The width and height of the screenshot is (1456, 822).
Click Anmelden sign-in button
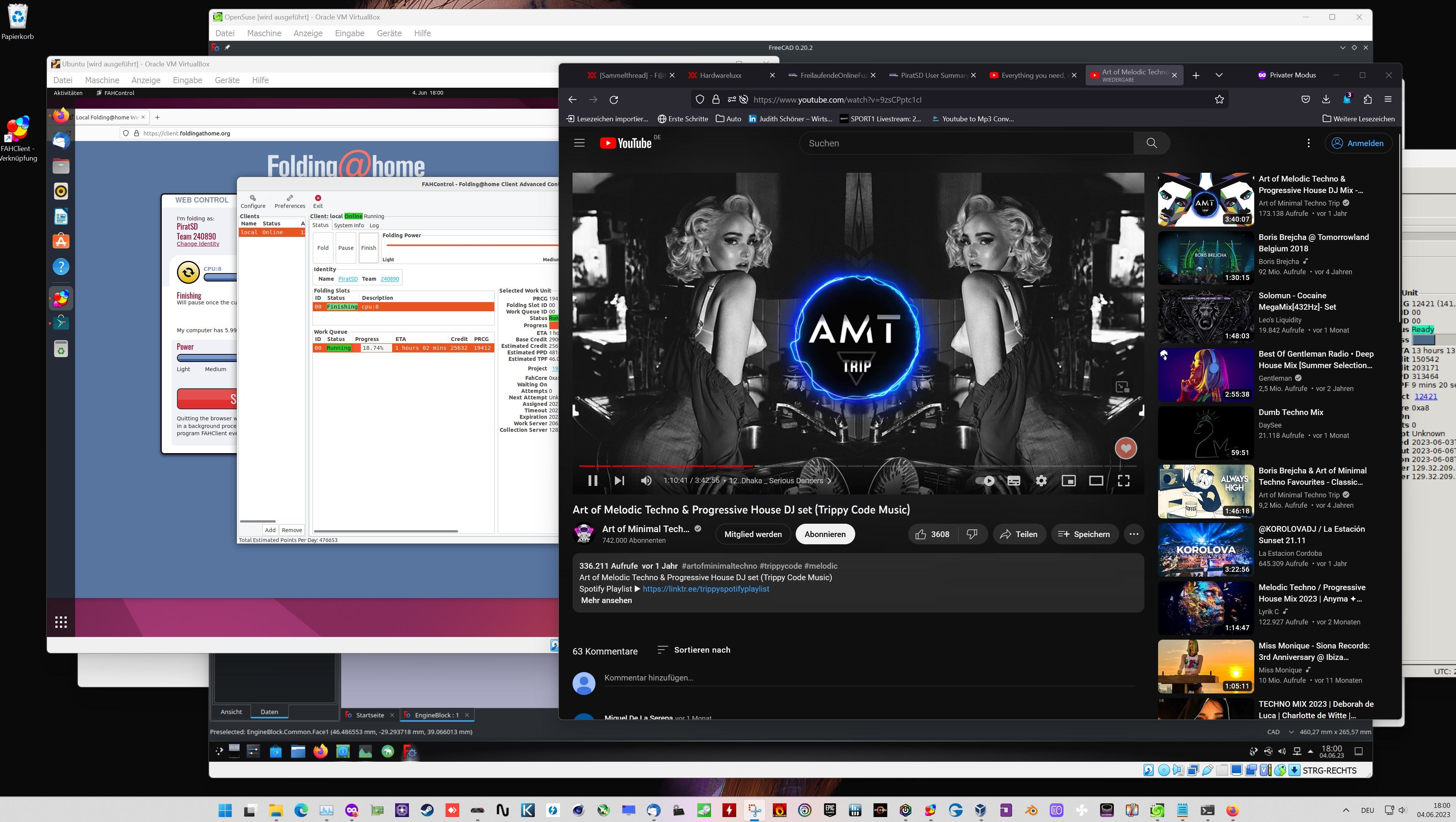[1358, 143]
